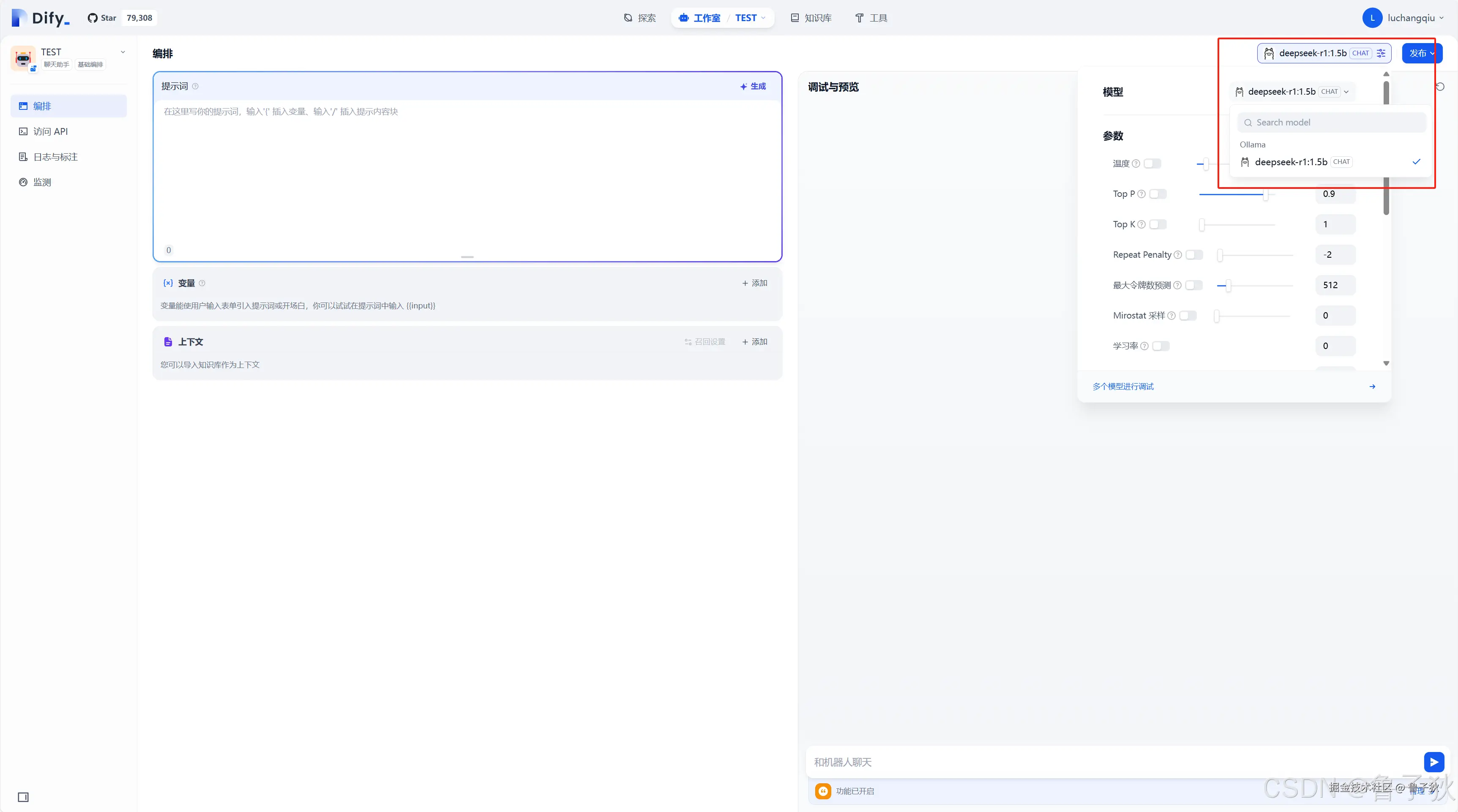This screenshot has width=1458, height=812.
Task: Click the send message arrow button
Action: click(1433, 762)
